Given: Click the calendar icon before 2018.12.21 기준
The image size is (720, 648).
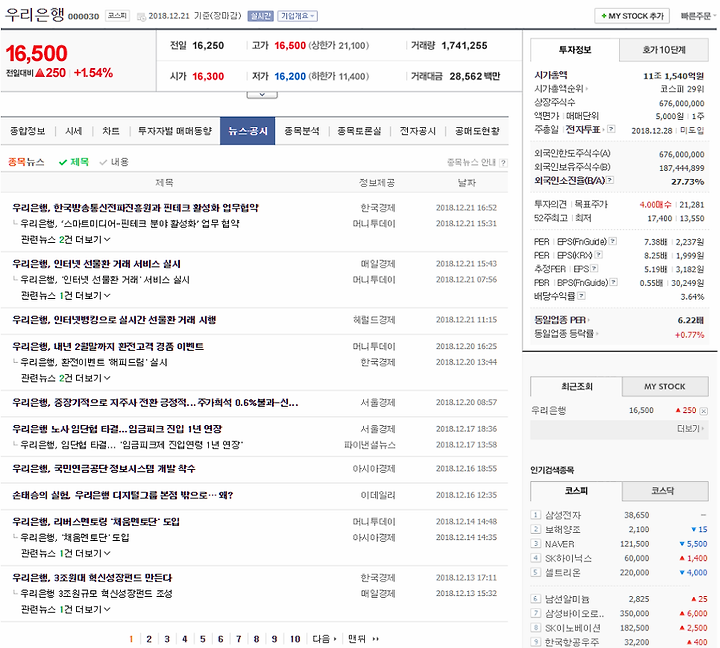Looking at the screenshot, I should pyautogui.click(x=141, y=17).
